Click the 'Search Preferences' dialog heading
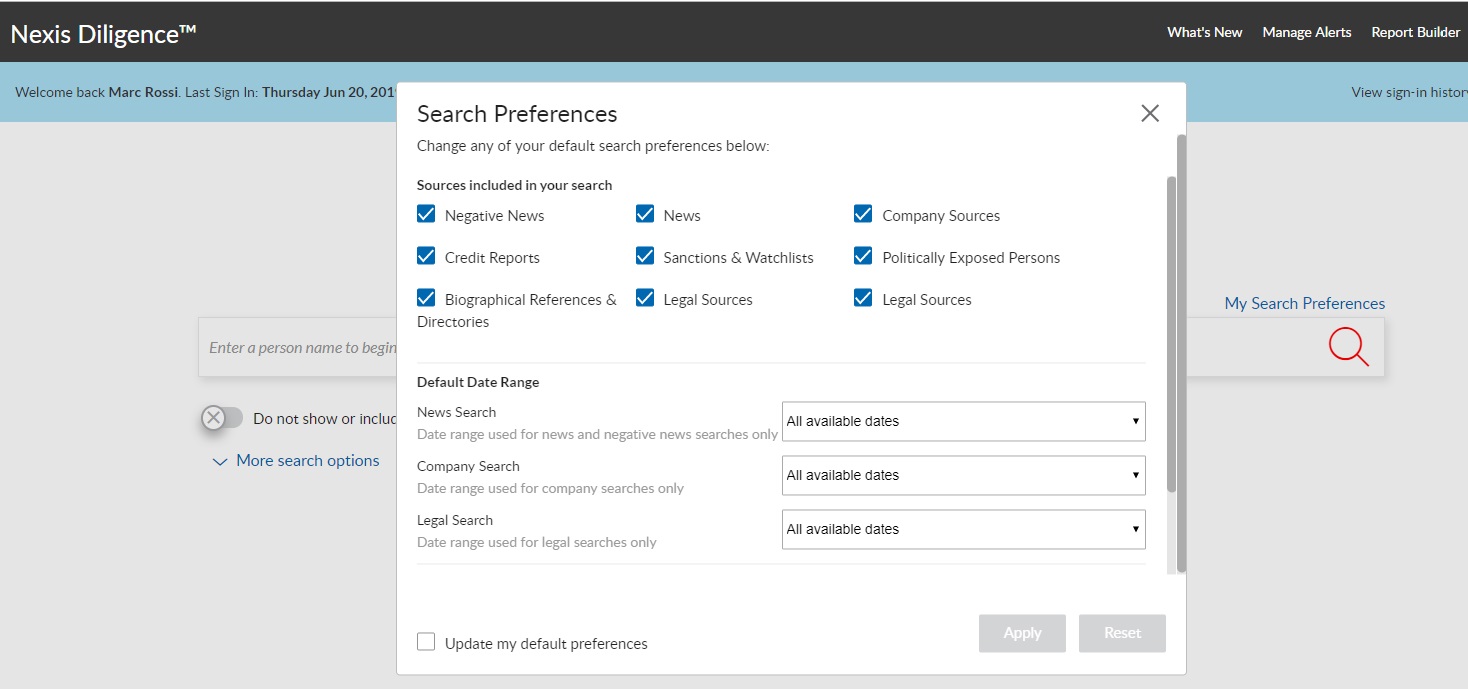 pos(517,114)
